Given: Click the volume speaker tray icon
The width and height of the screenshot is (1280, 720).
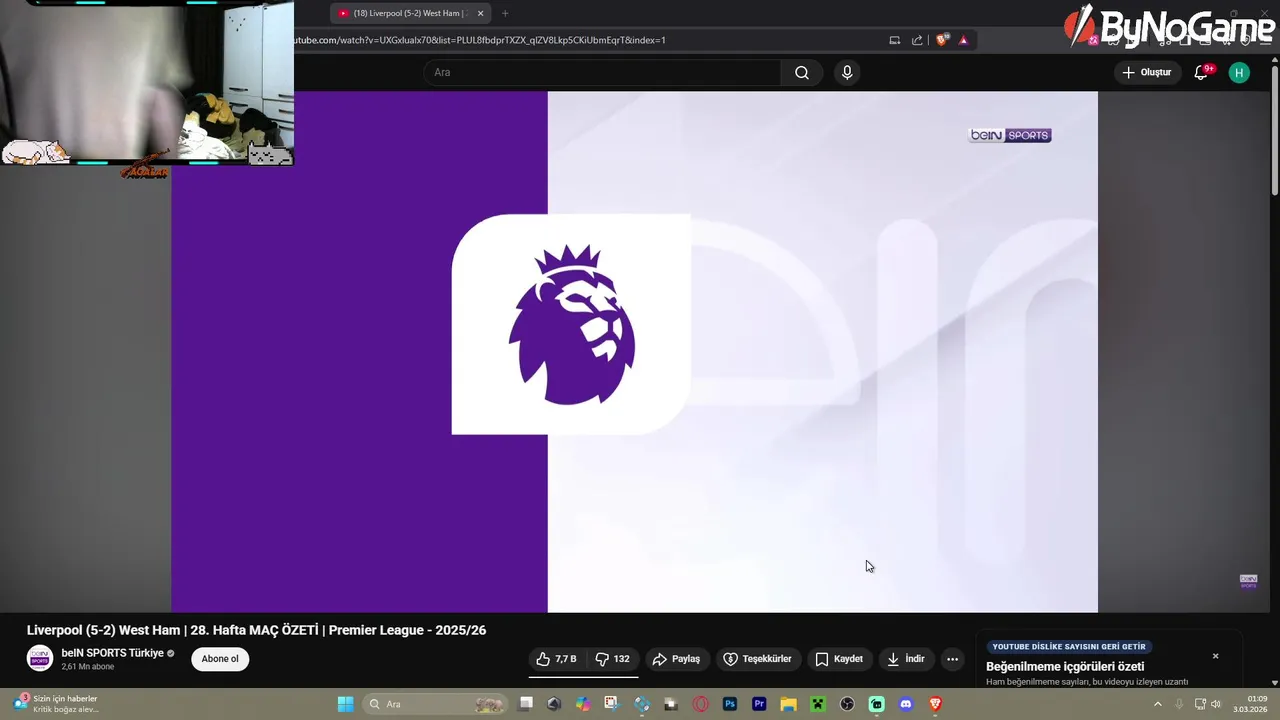Looking at the screenshot, I should pos(1217,704).
